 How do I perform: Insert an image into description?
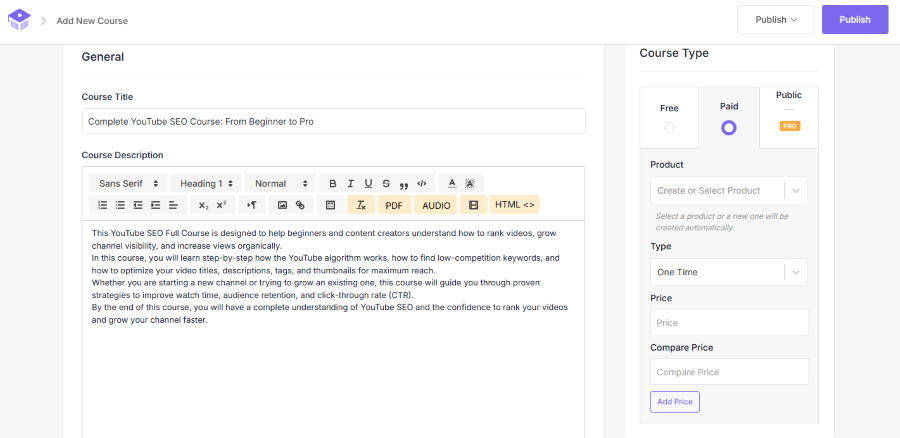282,204
